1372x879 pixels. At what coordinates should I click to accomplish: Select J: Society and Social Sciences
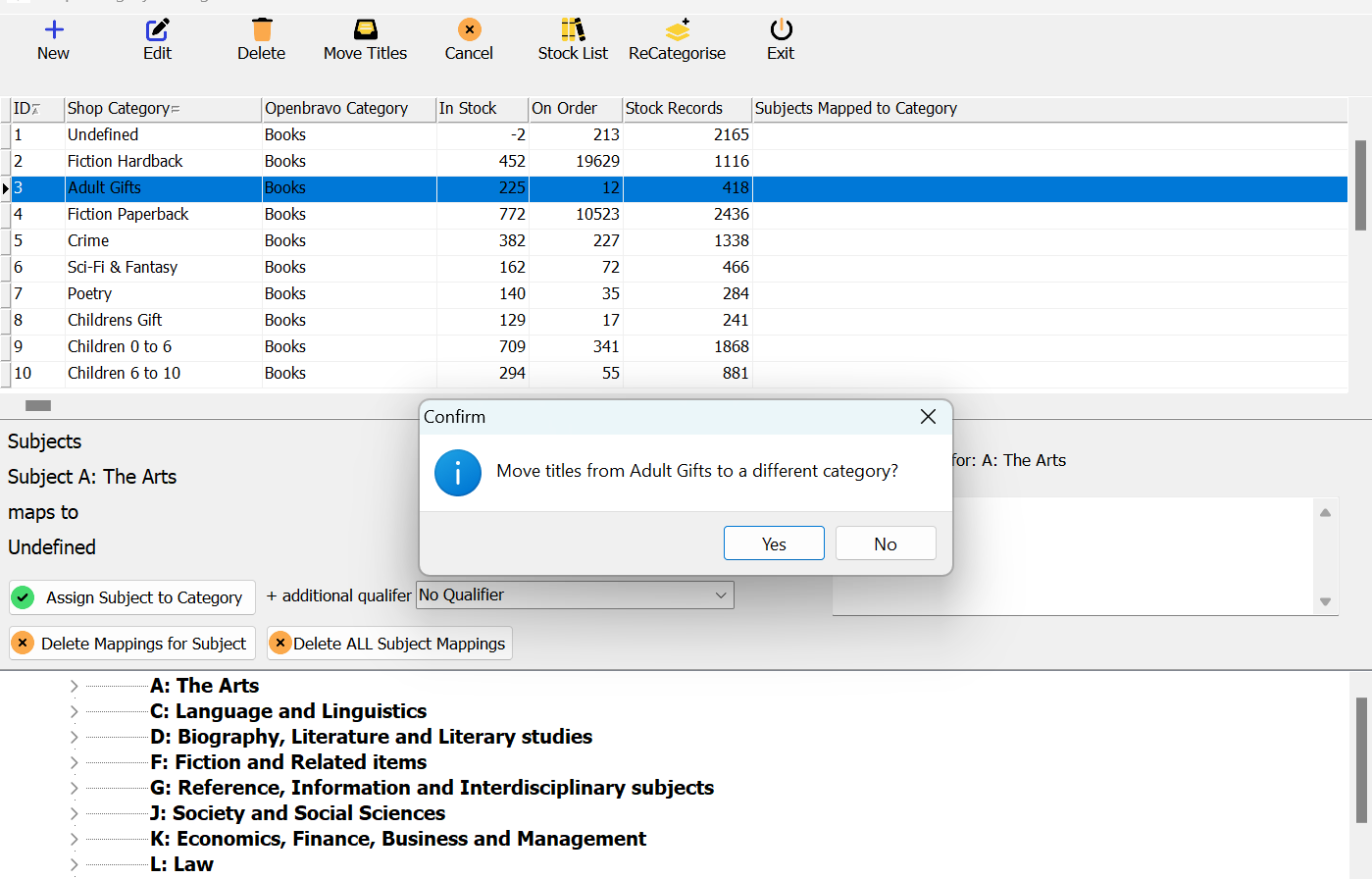pyautogui.click(x=297, y=813)
